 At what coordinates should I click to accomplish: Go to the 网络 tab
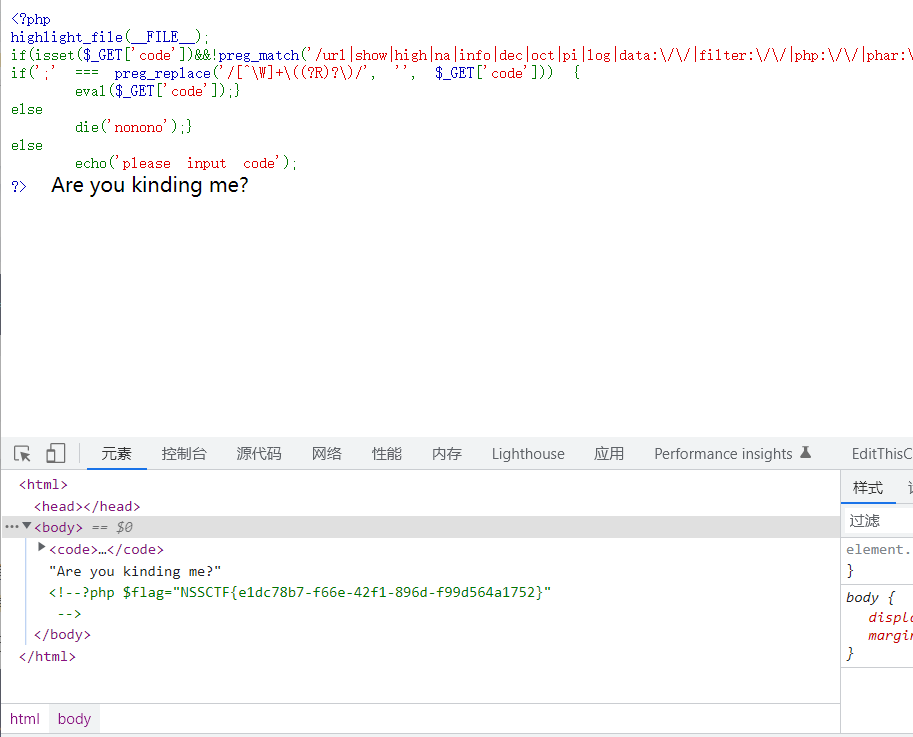pos(326,453)
